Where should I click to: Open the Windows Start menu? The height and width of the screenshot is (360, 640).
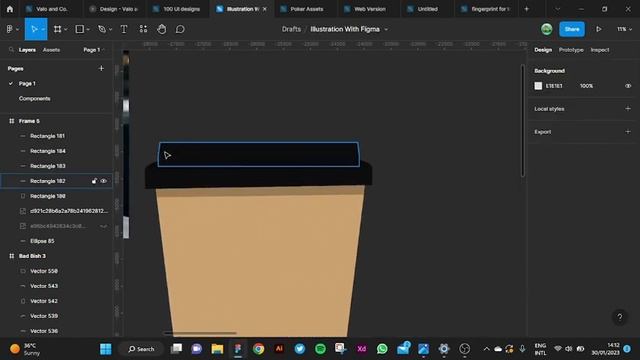point(105,349)
